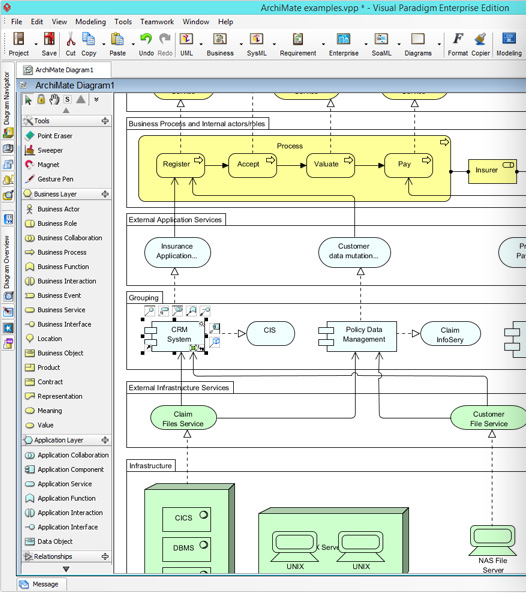The width and height of the screenshot is (526, 593).
Task: Collapse the Application Layer palette group
Action: click(105, 440)
